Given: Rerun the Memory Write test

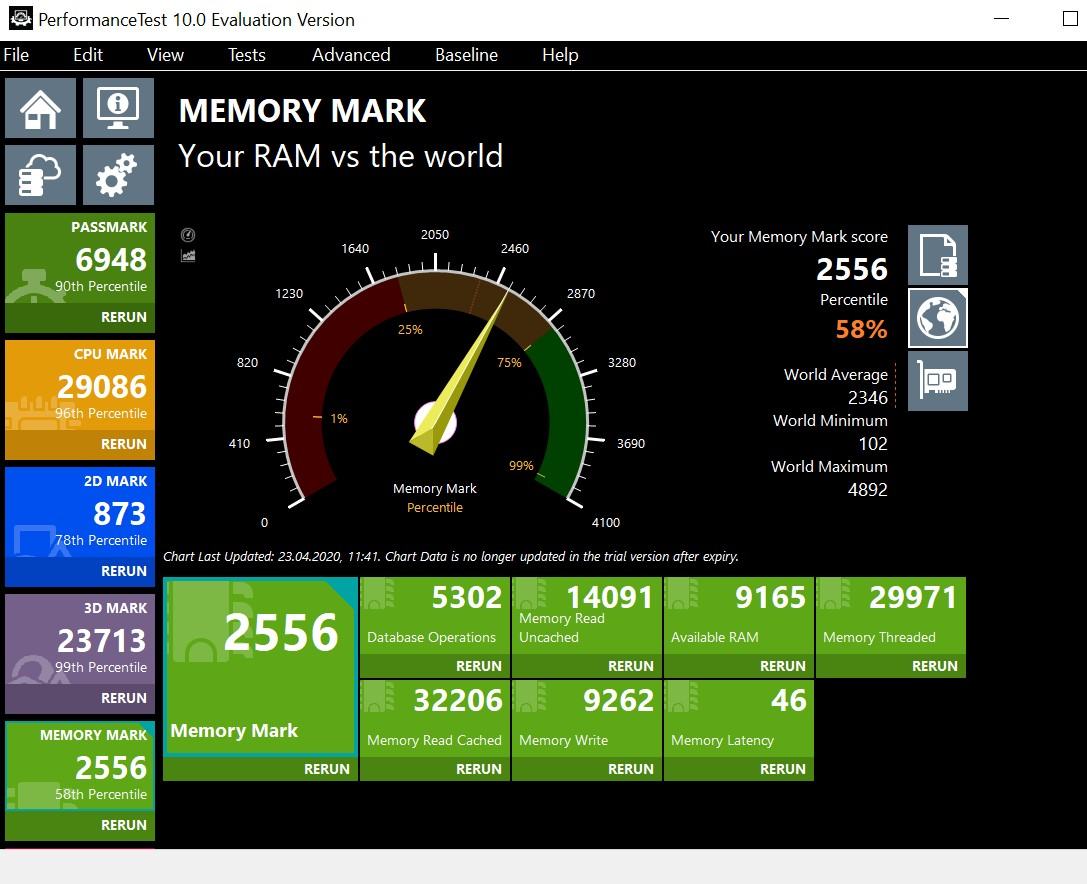Looking at the screenshot, I should [x=630, y=769].
